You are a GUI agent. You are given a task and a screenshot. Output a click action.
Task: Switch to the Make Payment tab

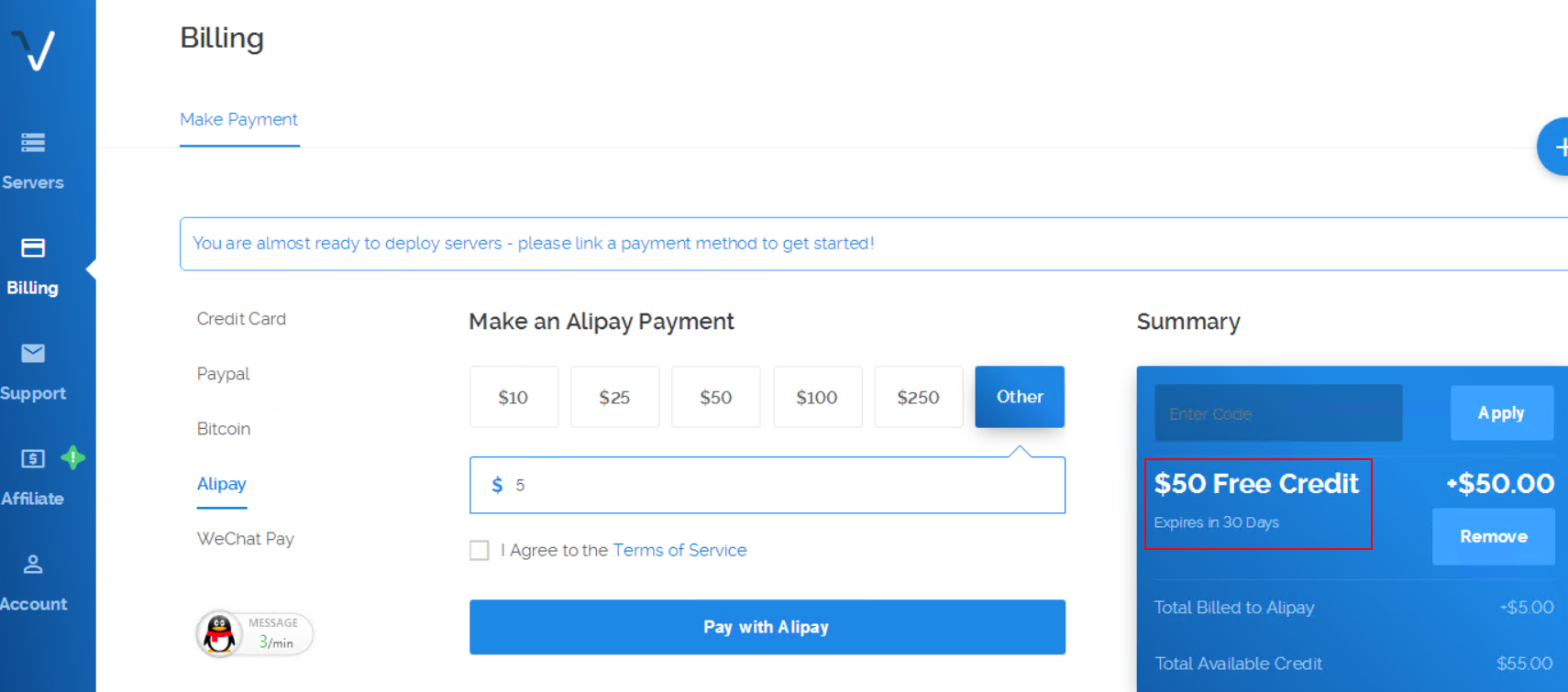click(238, 120)
